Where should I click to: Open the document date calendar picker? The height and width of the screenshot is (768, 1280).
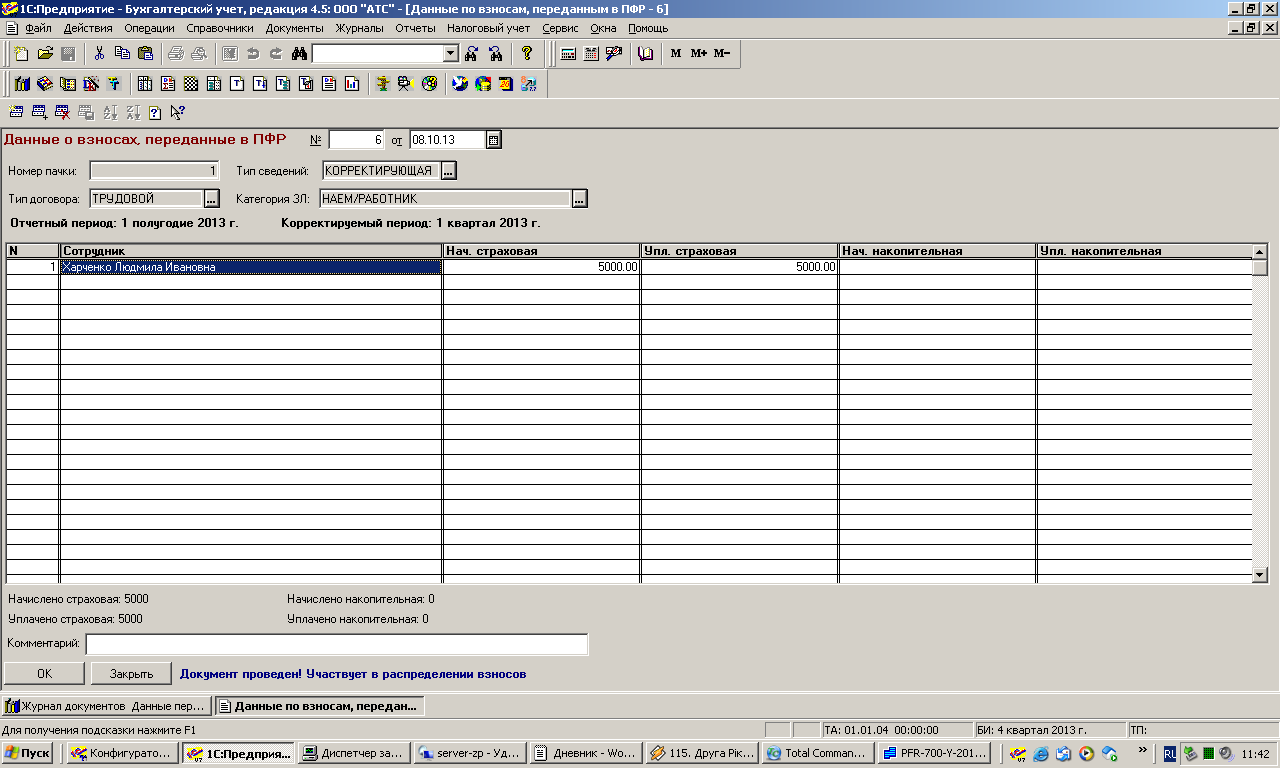click(493, 140)
